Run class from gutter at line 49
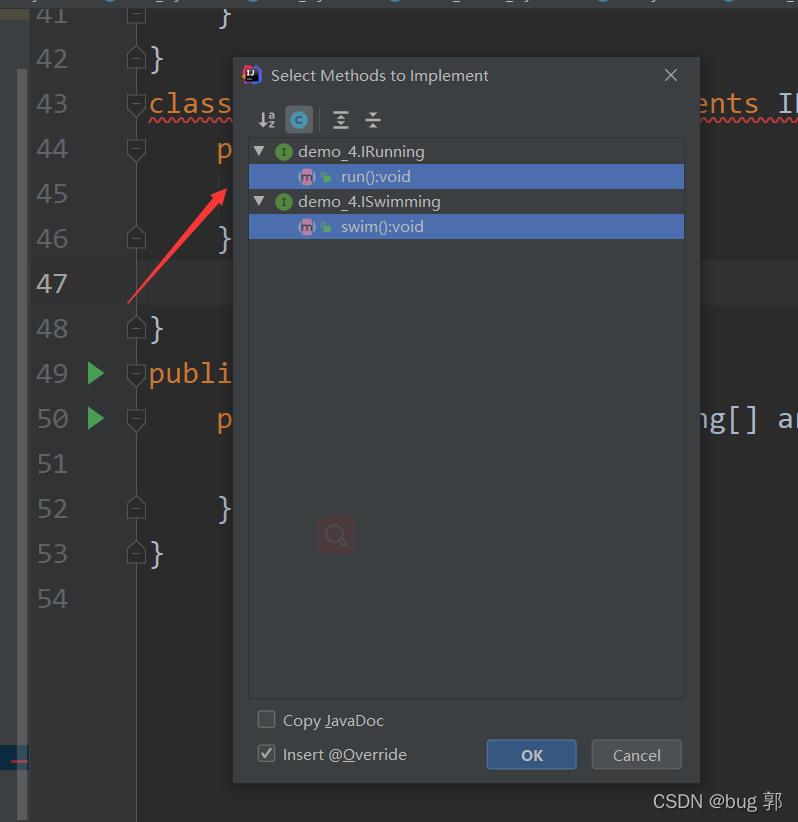The height and width of the screenshot is (822, 798). (x=95, y=373)
